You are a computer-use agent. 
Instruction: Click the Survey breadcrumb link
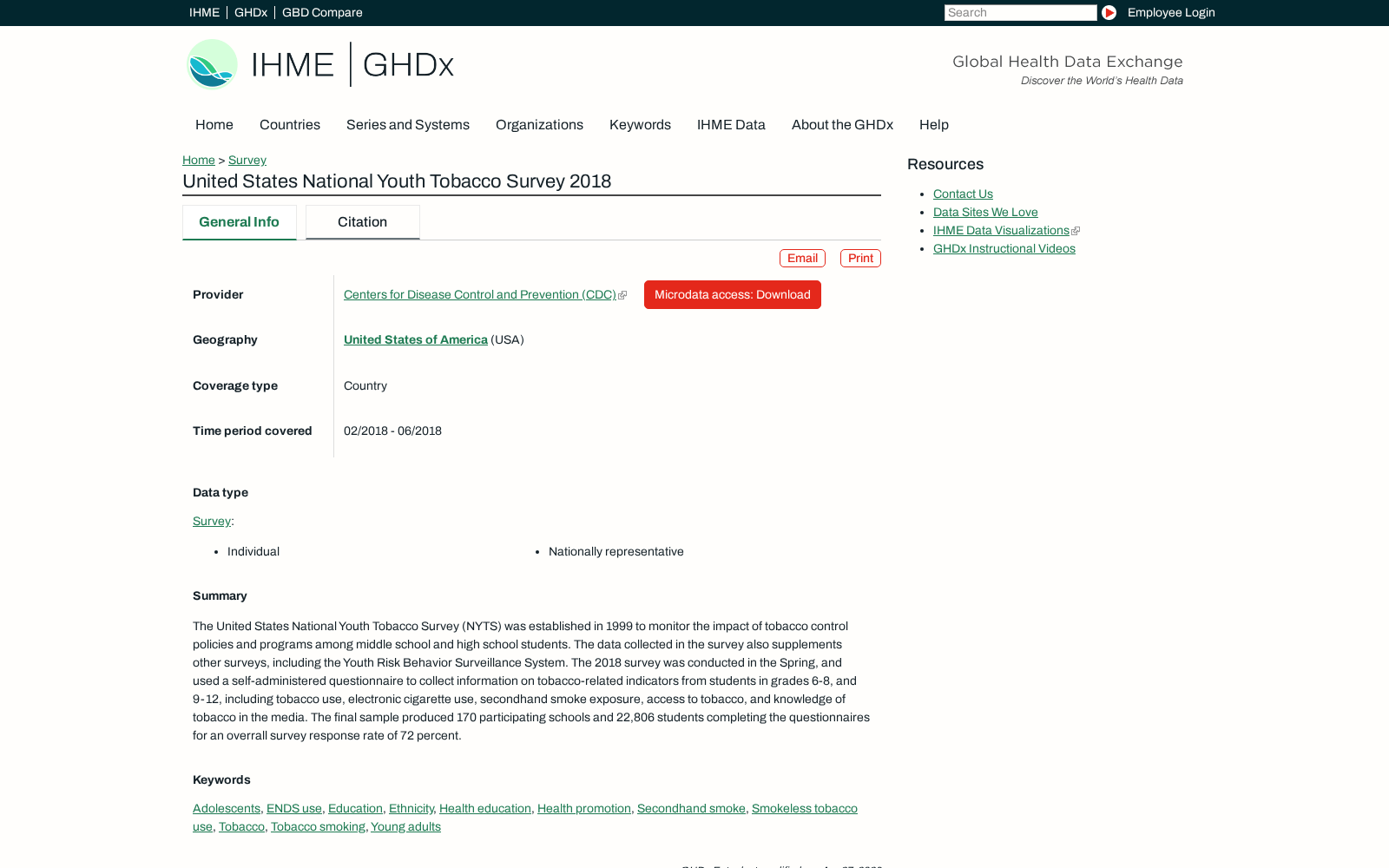[247, 160]
